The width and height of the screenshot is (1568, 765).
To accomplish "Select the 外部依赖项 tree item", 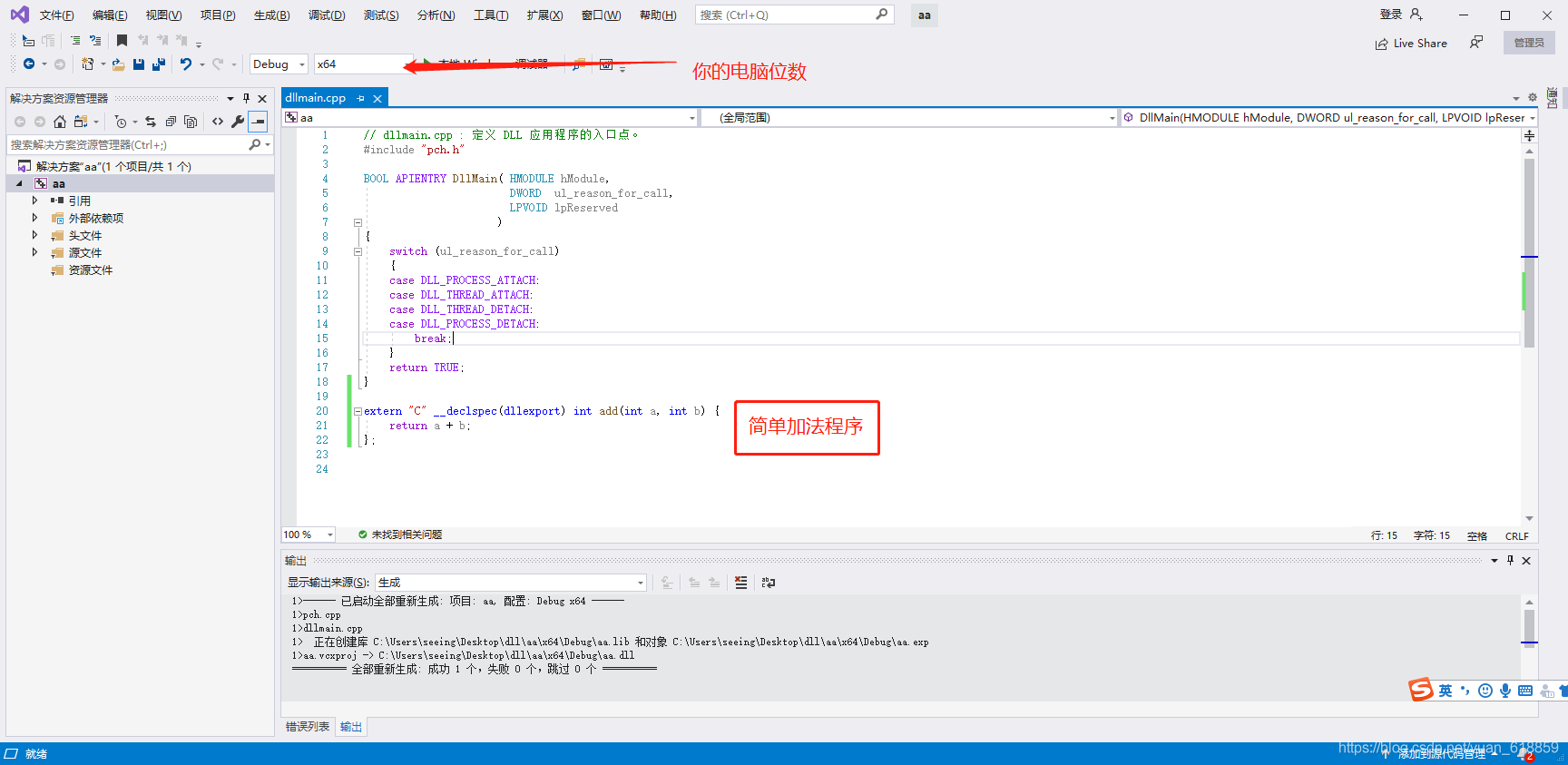I will tap(96, 218).
